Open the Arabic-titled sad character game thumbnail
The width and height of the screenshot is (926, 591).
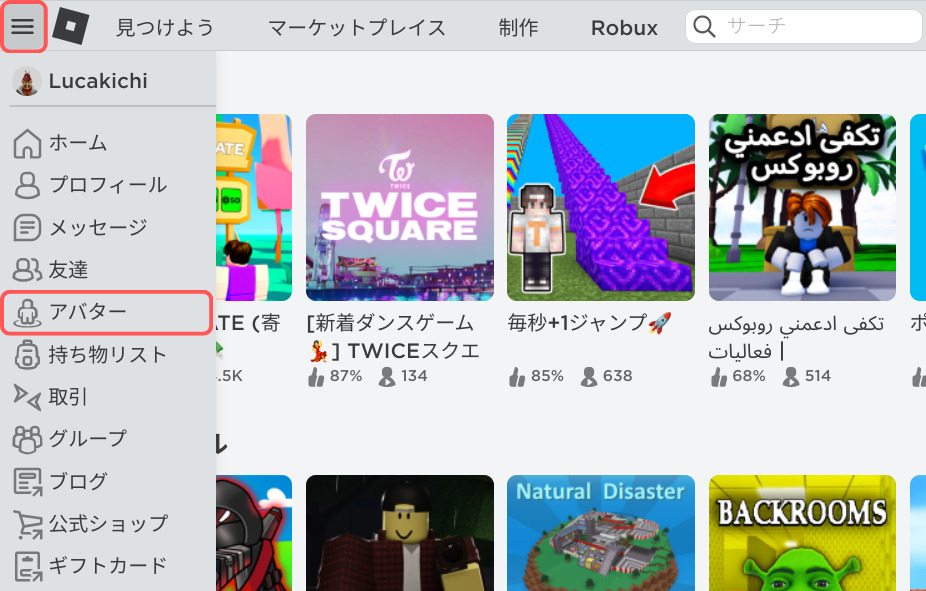pyautogui.click(x=803, y=207)
